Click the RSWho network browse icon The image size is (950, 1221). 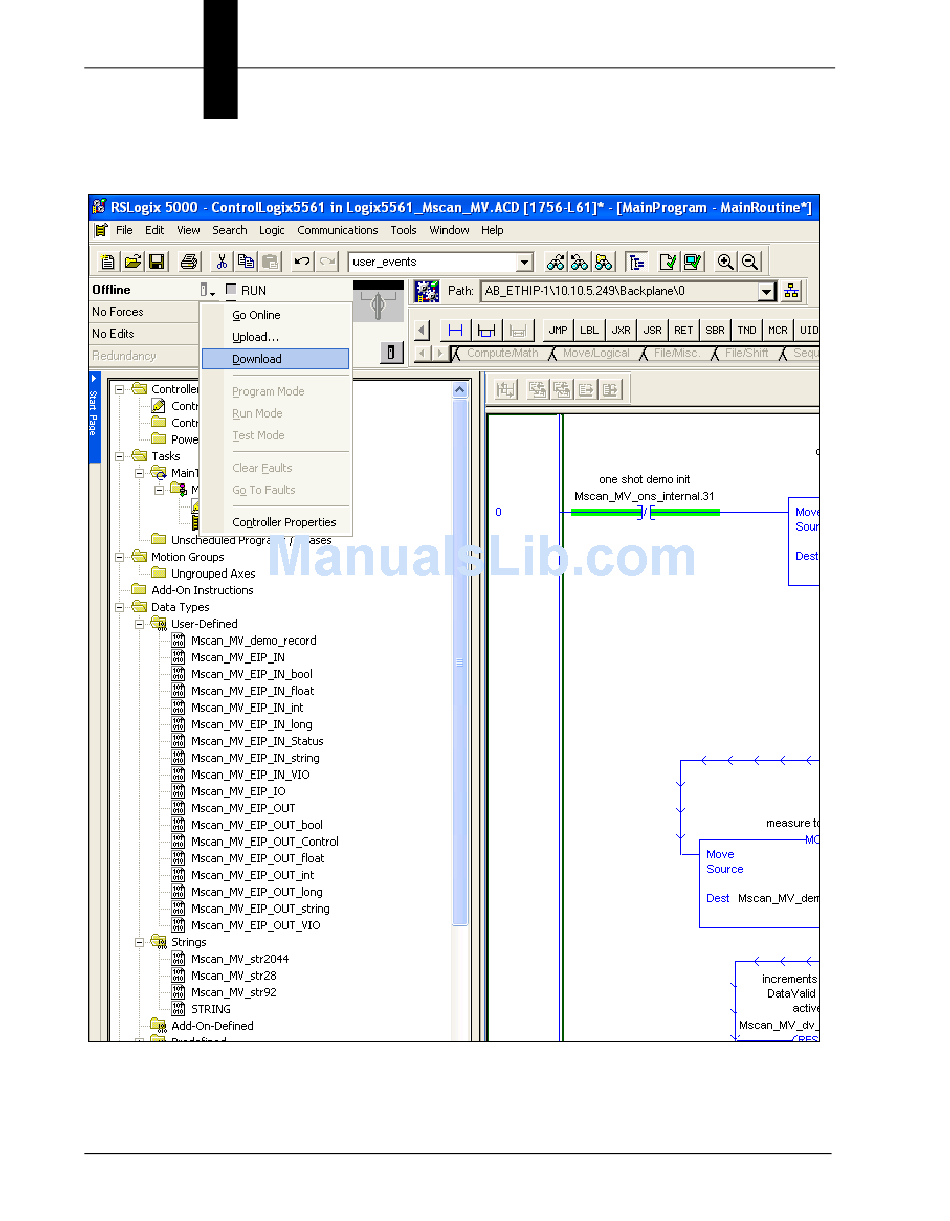click(x=792, y=291)
